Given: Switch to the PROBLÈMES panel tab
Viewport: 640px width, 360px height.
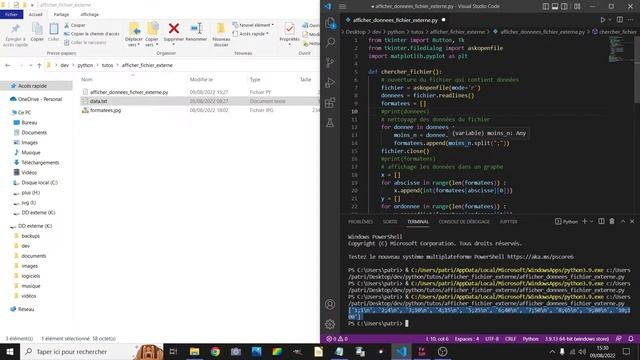Looking at the screenshot, I should [x=360, y=222].
